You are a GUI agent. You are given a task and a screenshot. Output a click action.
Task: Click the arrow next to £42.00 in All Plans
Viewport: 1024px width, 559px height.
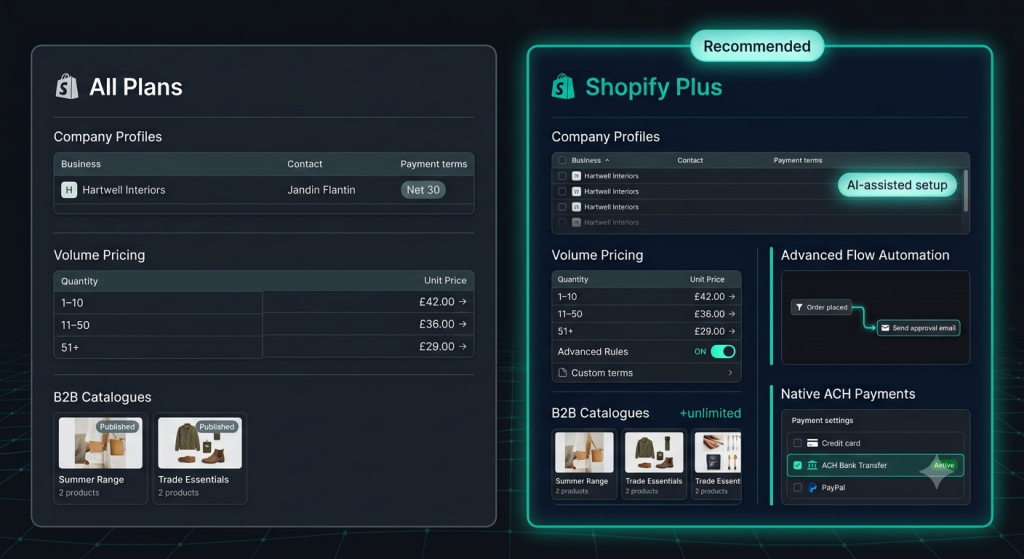tap(462, 302)
